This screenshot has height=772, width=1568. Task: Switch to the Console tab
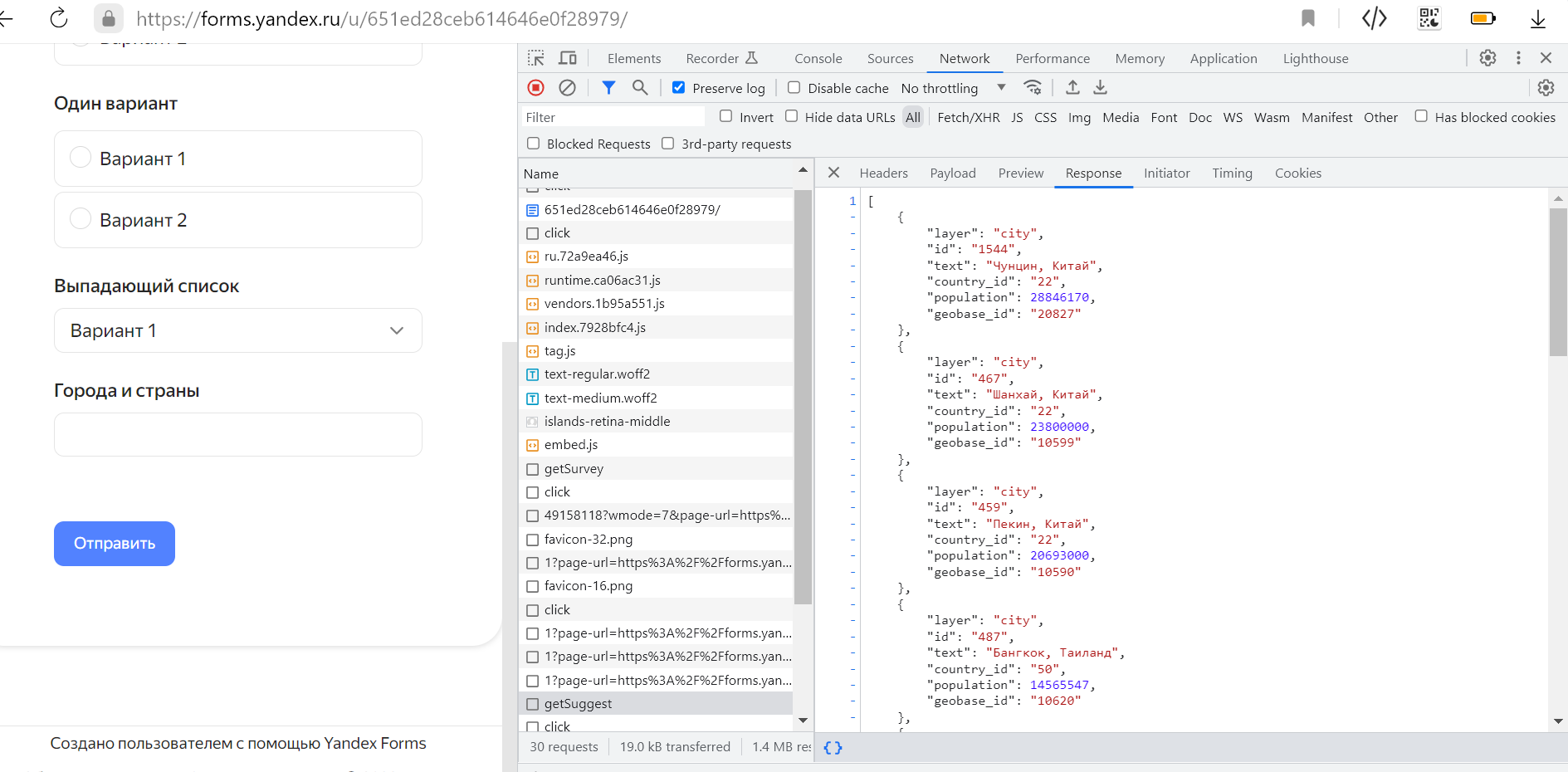pos(818,58)
